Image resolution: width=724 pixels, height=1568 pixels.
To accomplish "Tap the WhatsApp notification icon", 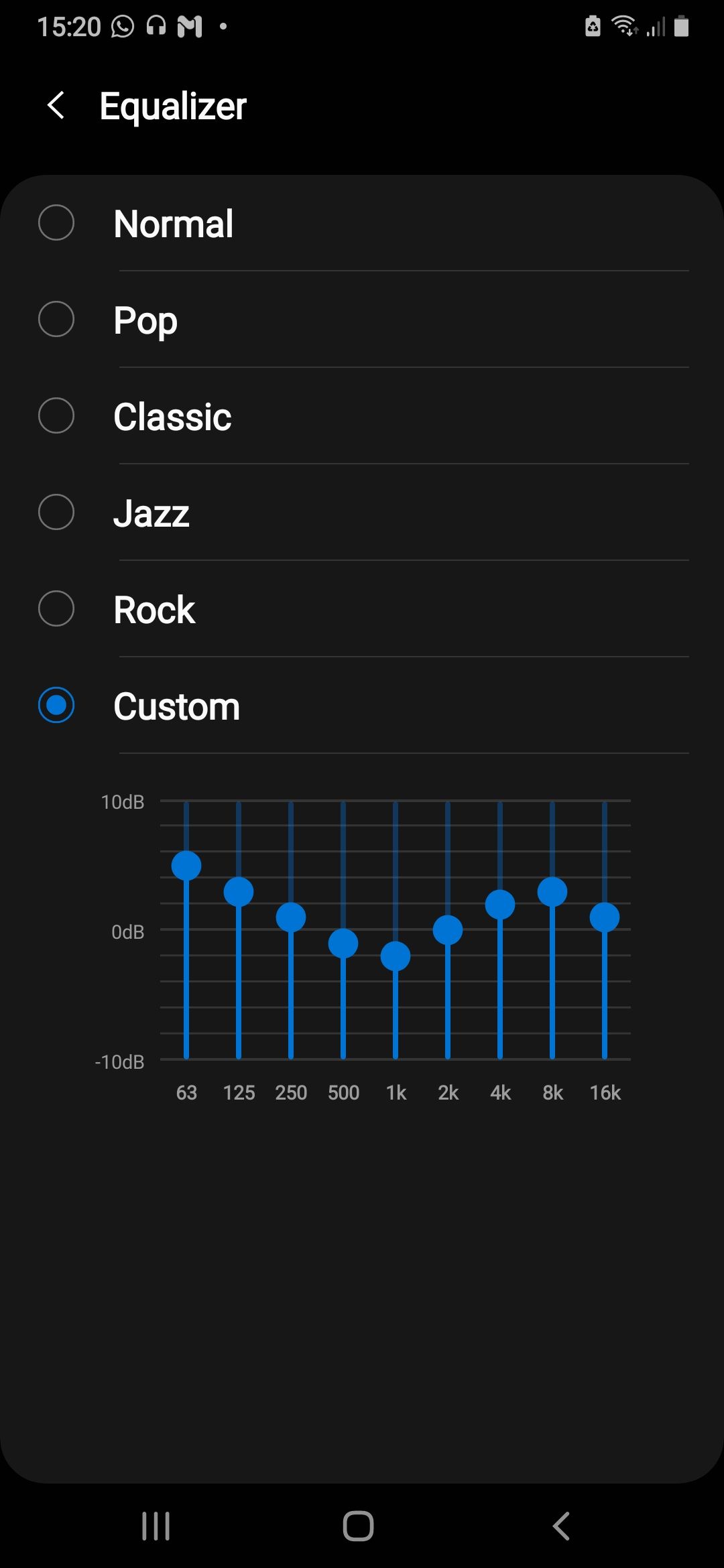I will (123, 27).
